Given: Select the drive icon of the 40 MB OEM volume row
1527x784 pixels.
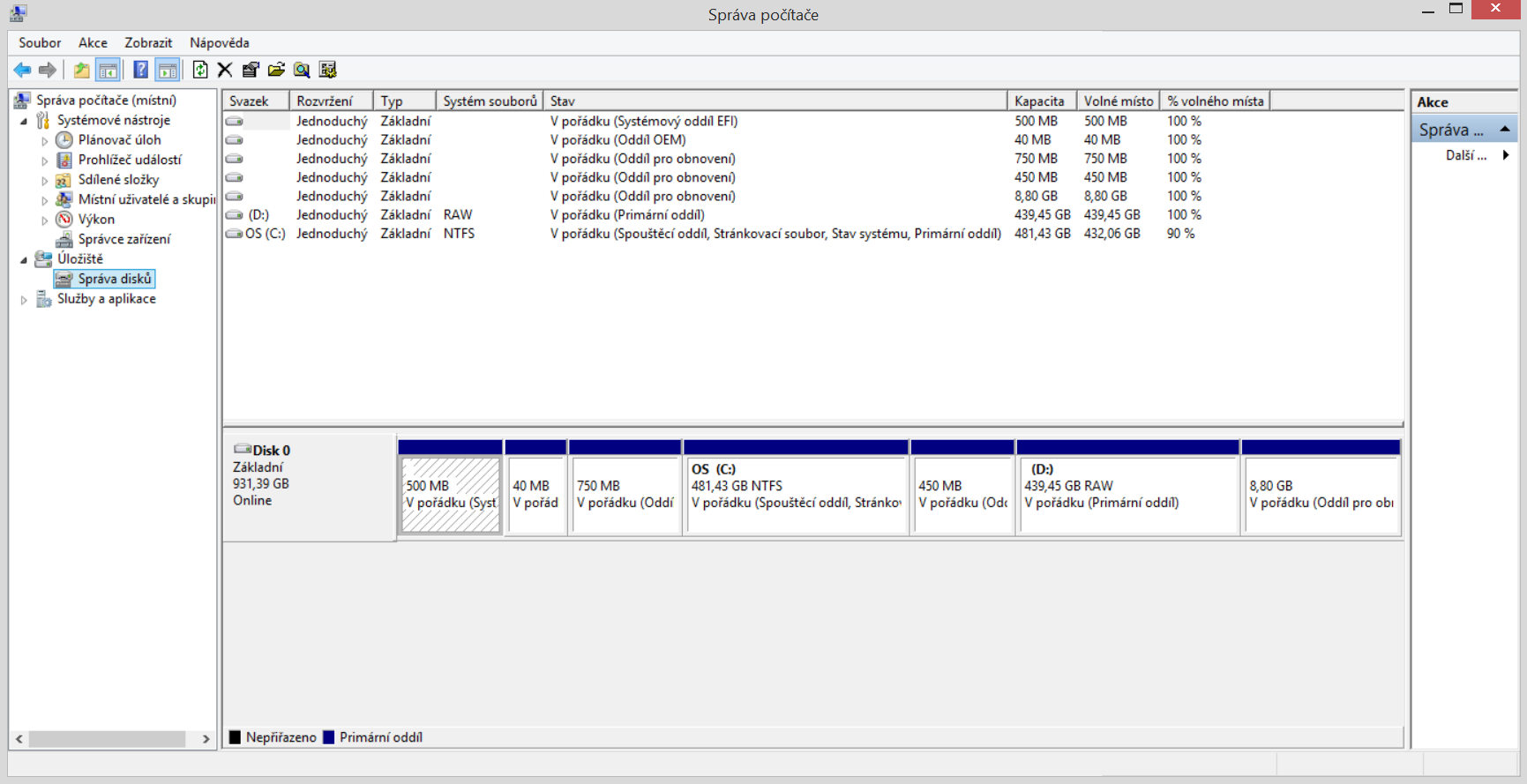Looking at the screenshot, I should [x=234, y=139].
